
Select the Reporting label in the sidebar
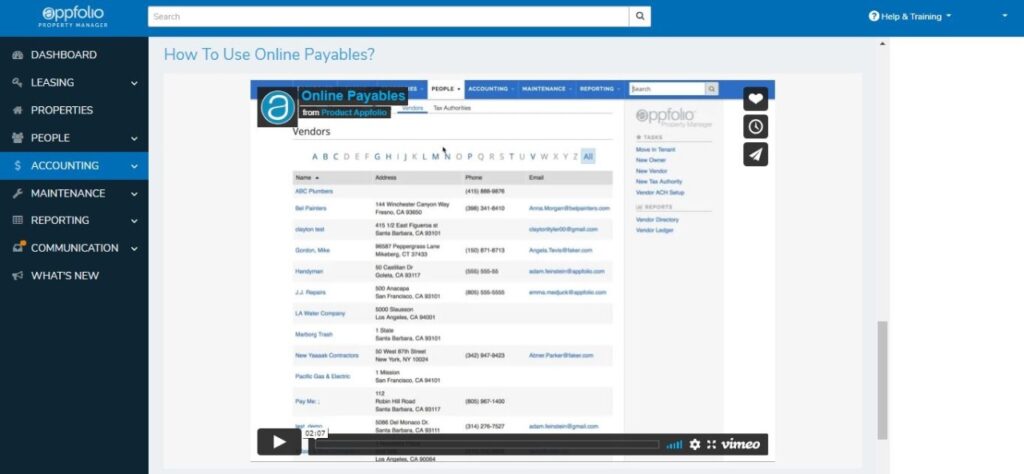pyautogui.click(x=60, y=220)
